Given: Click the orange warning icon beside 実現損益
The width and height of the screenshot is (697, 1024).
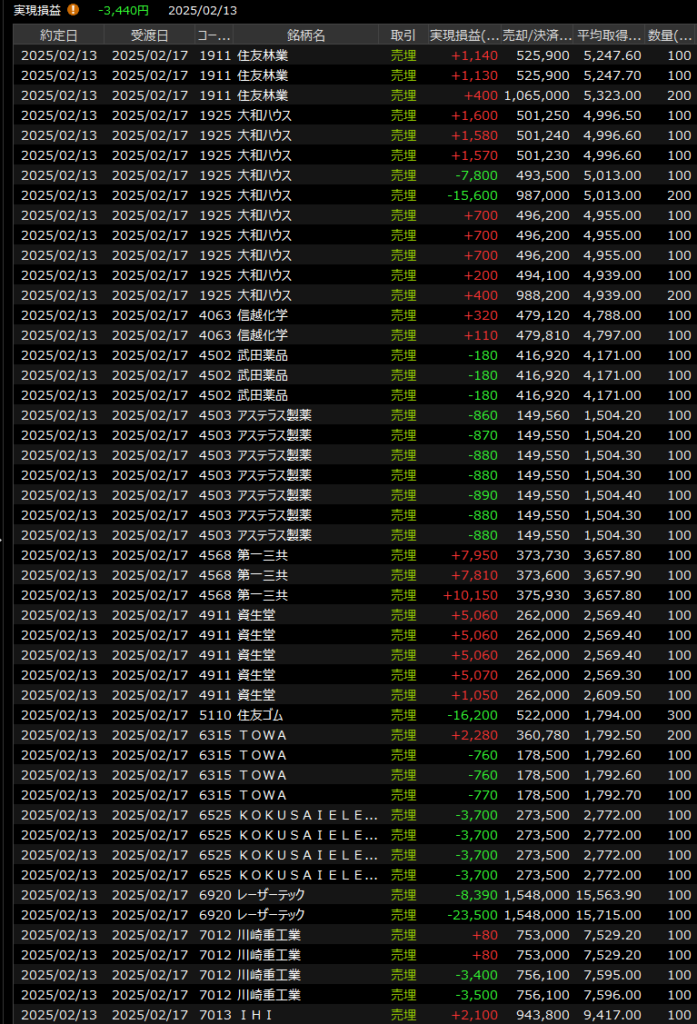Looking at the screenshot, I should coord(73,10).
